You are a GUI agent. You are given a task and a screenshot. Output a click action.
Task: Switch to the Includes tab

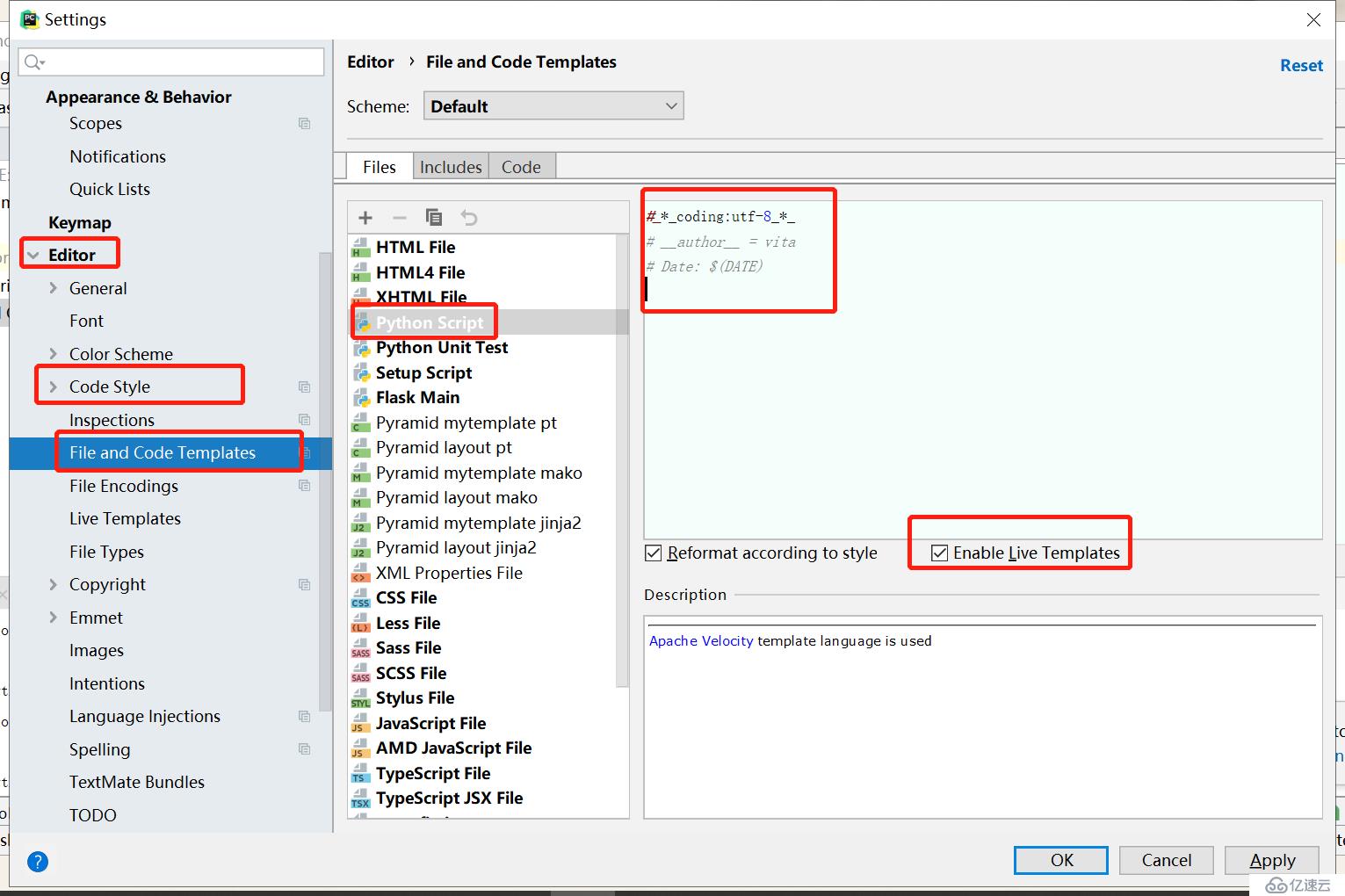[451, 167]
